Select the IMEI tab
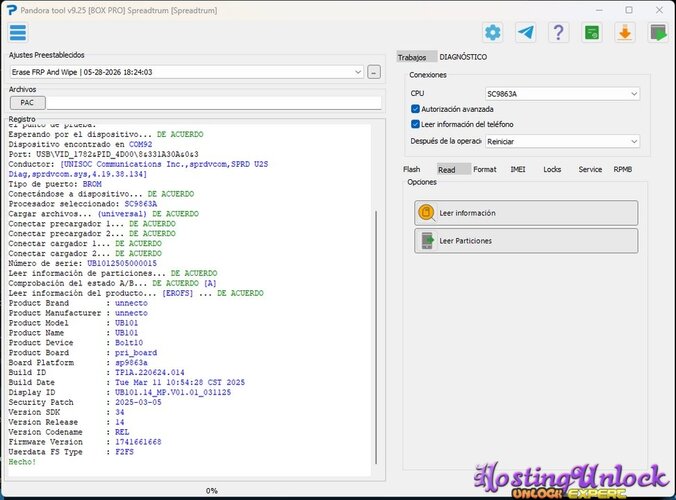This screenshot has height=500, width=676. pyautogui.click(x=518, y=169)
